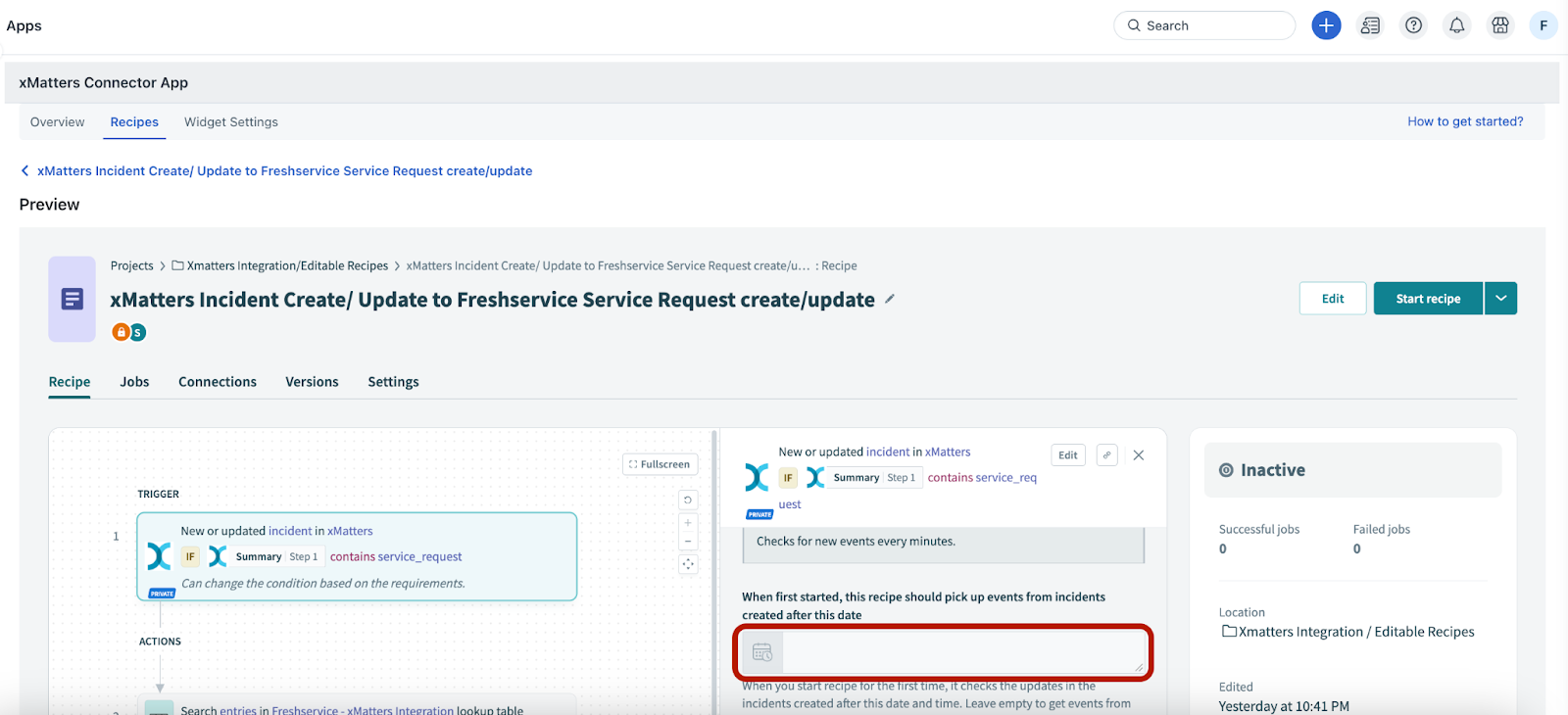
Task: Switch to the Overview tab
Action: 57,122
